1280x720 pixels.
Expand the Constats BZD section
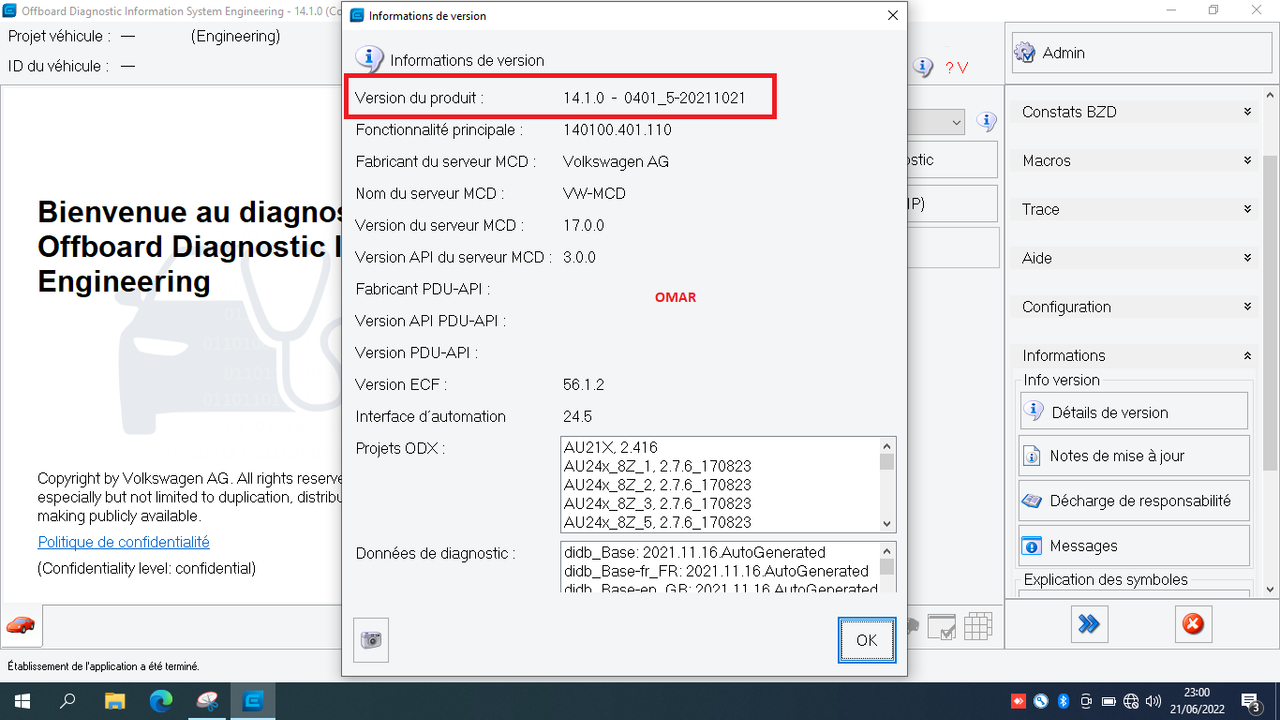[1136, 112]
